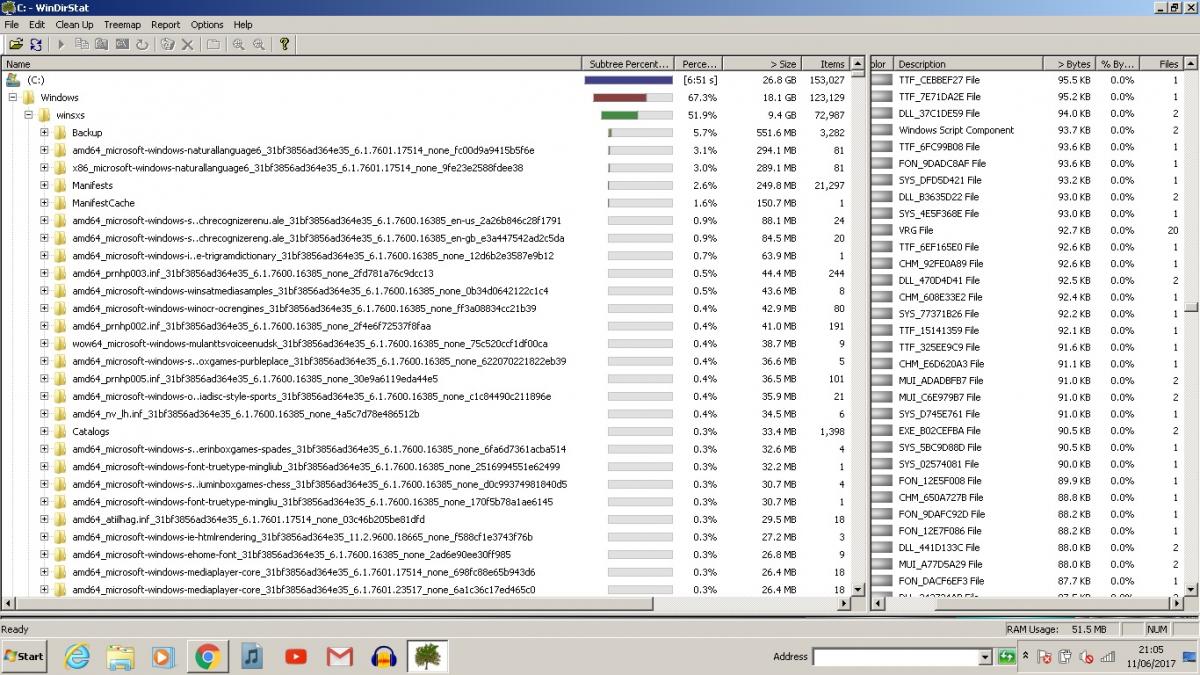Collapse the winsxs folder node
Screen dimensions: 1200x675
click(x=29, y=115)
